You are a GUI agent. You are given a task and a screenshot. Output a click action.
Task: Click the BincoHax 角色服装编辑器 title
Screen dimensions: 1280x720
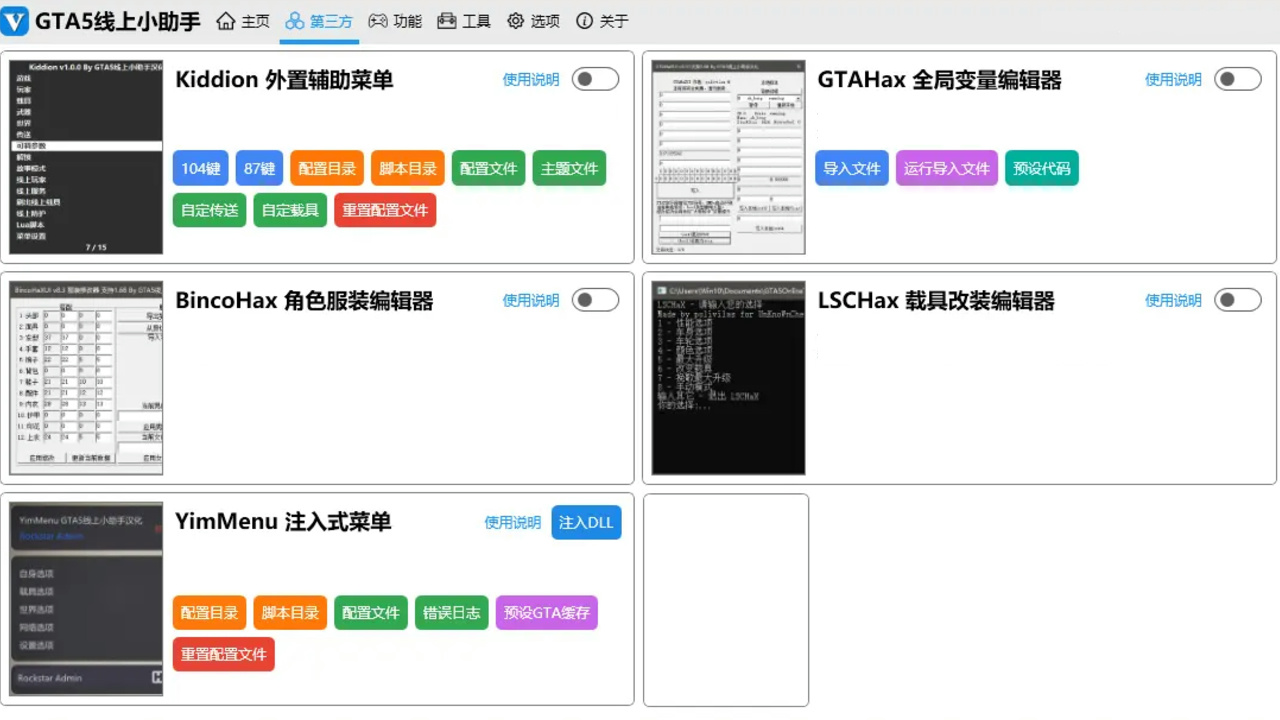(x=304, y=301)
